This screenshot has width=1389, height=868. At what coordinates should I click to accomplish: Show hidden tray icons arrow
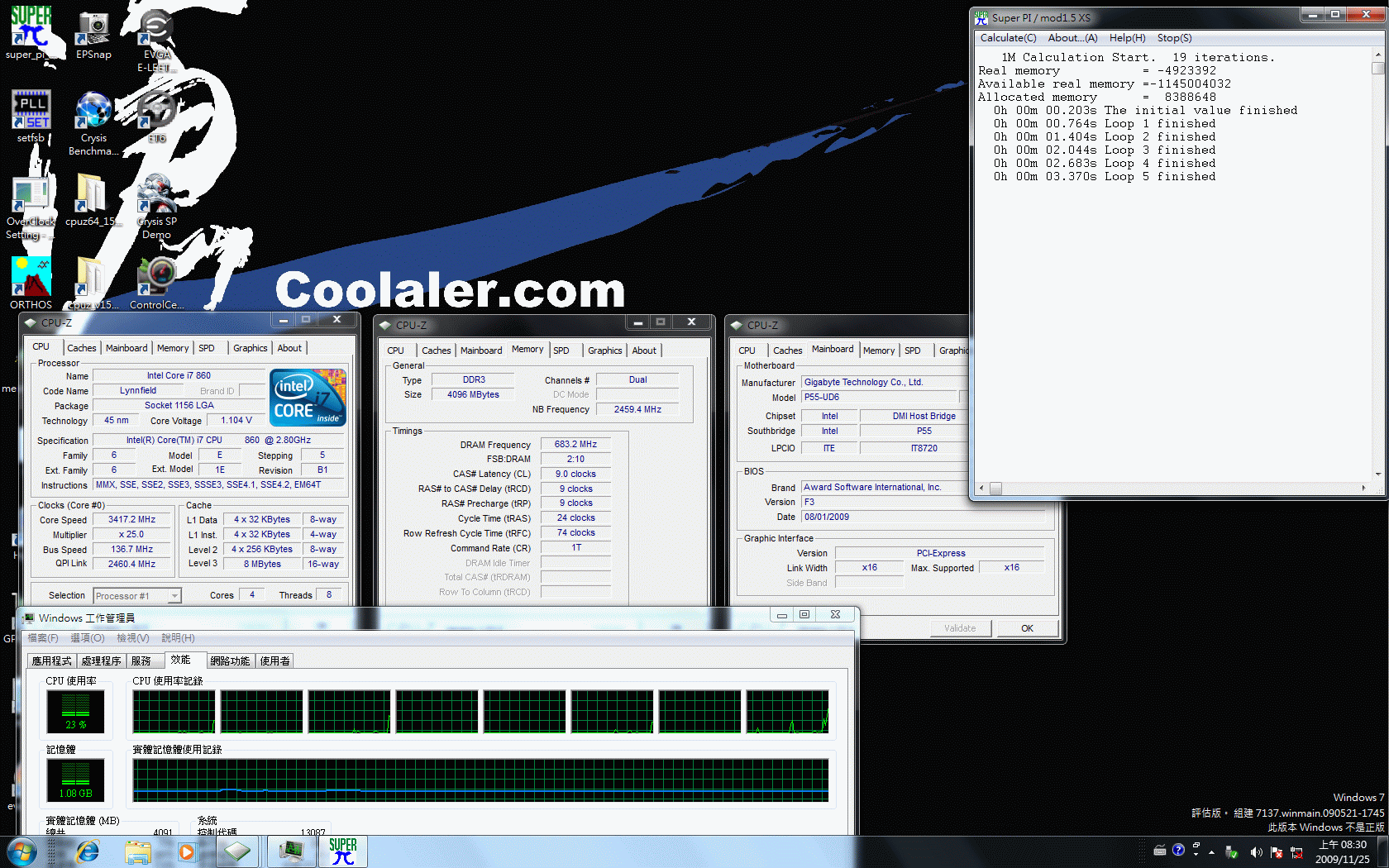1211,851
